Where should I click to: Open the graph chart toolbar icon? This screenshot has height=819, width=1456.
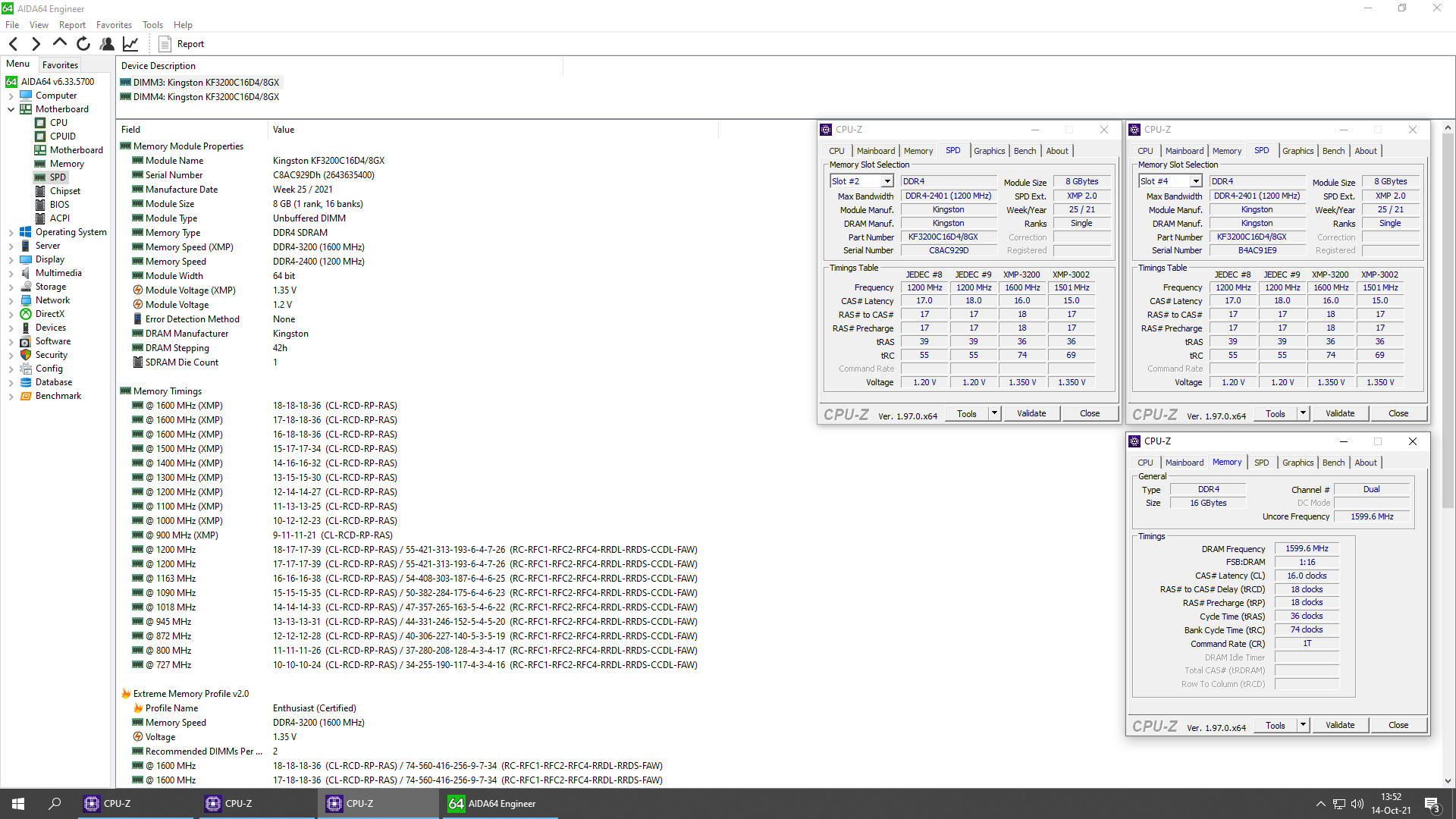point(130,44)
